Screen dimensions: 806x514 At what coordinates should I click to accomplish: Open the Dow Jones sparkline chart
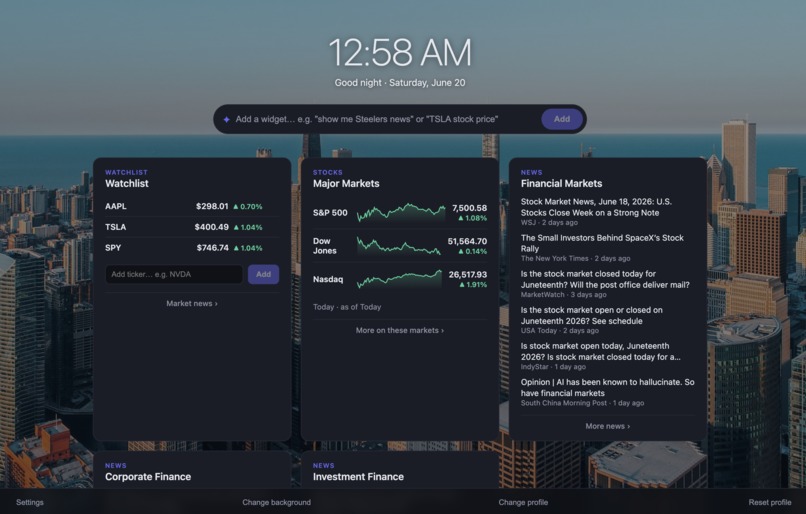[399, 246]
